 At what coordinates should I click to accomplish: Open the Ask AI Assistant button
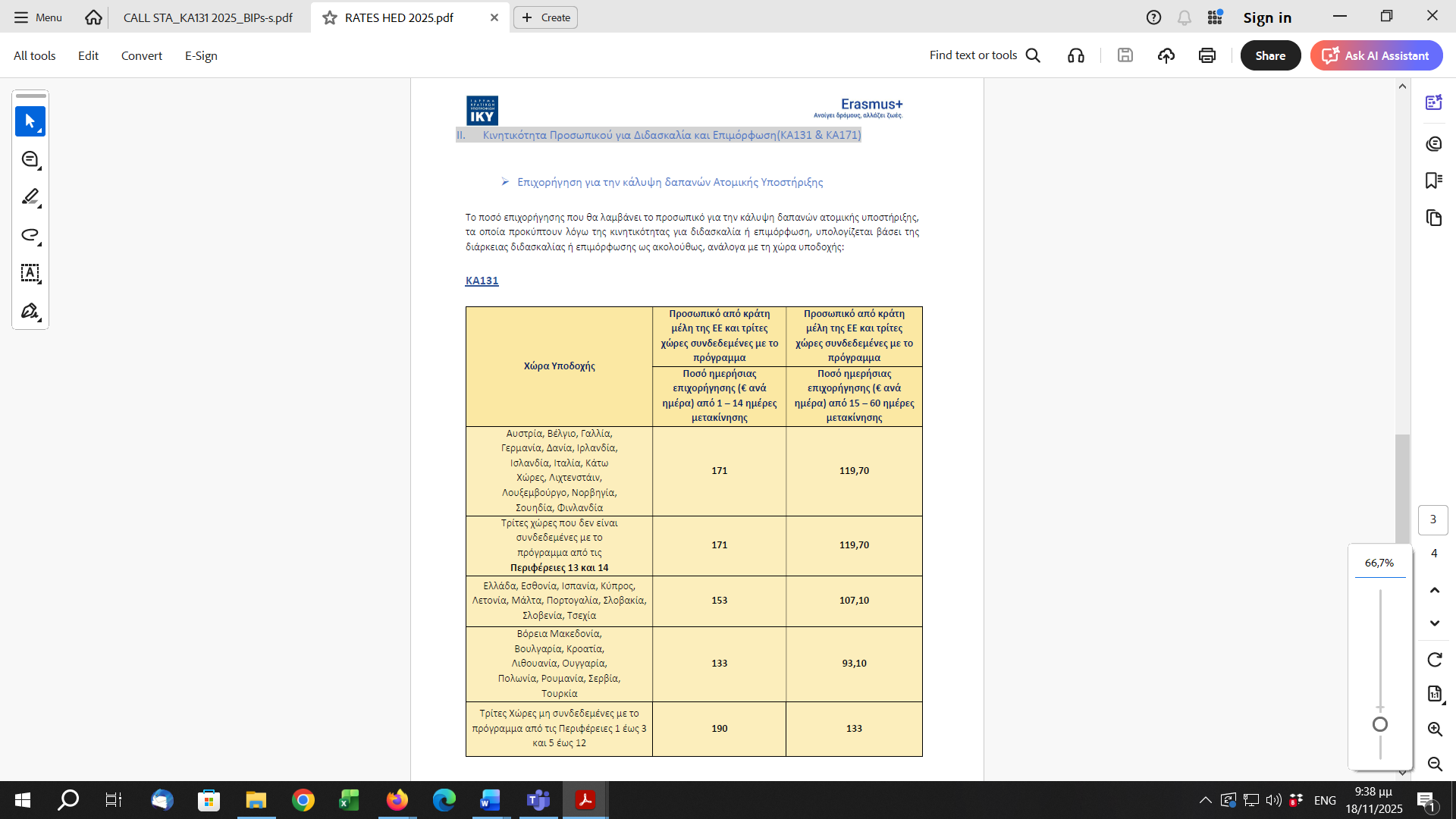click(x=1376, y=55)
